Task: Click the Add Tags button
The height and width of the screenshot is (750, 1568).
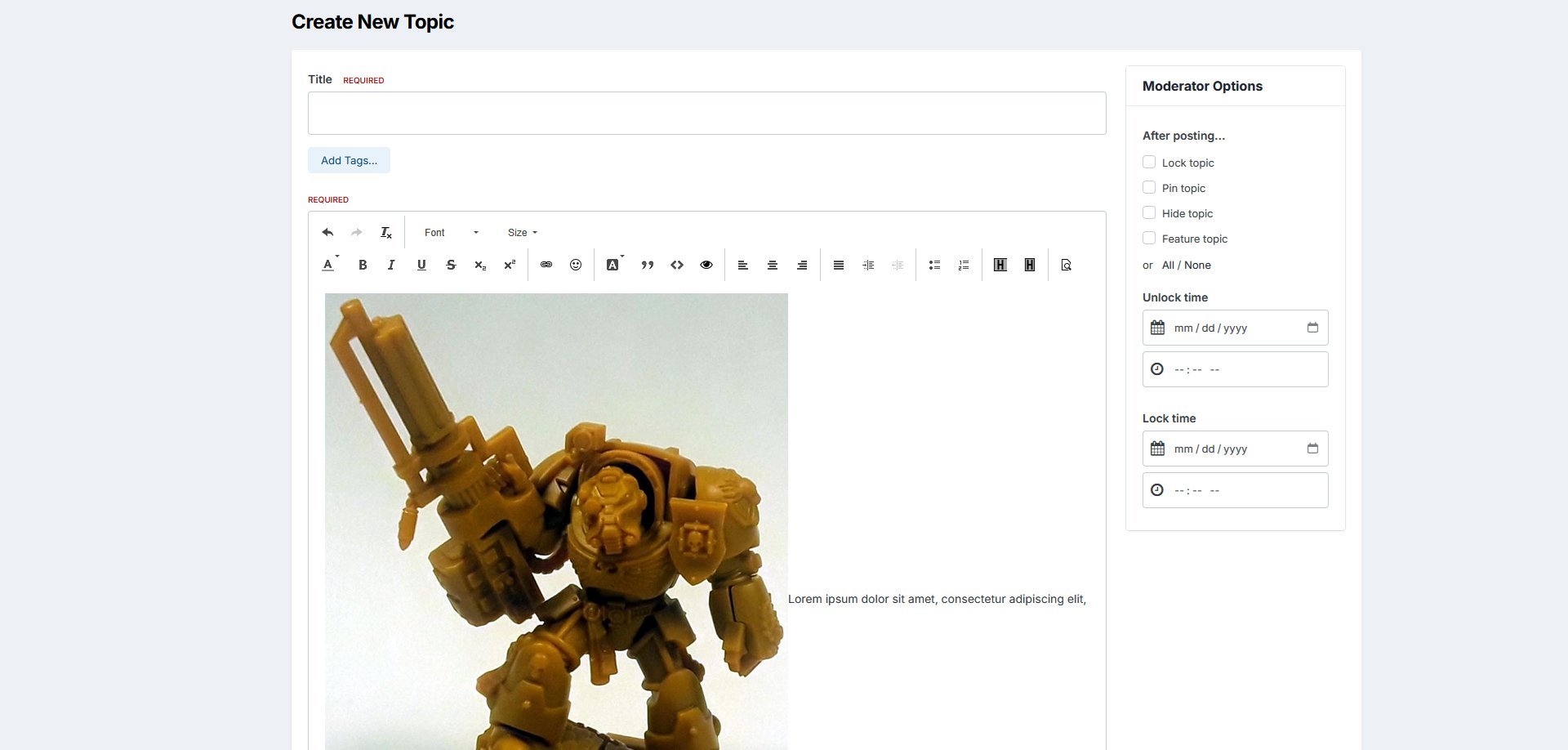Action: [349, 160]
